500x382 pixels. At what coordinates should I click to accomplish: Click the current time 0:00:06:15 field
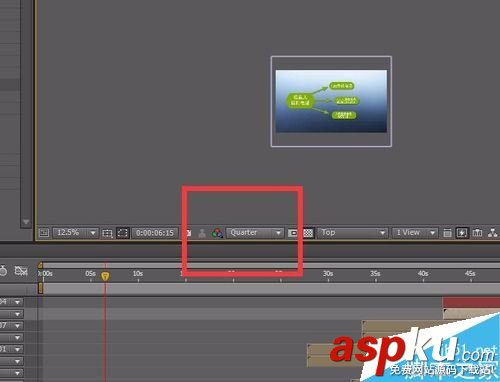tap(155, 233)
